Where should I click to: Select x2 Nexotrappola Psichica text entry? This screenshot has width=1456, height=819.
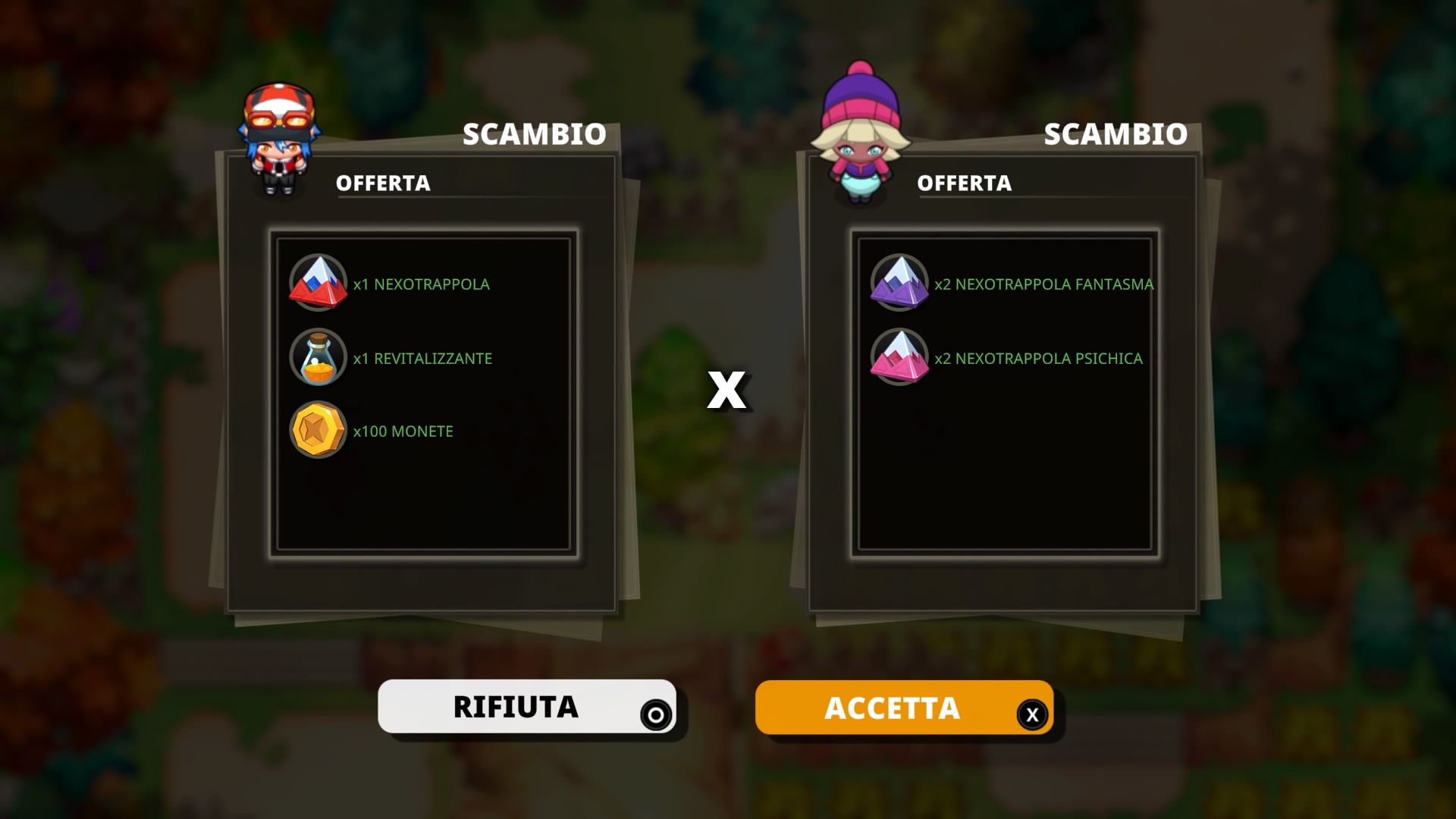(1038, 359)
